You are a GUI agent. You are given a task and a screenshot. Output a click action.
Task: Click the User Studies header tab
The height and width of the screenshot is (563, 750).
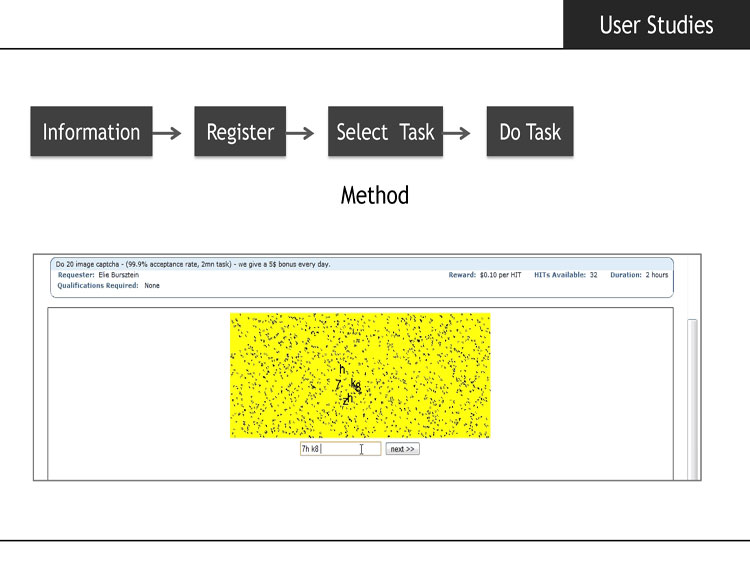coord(656,24)
